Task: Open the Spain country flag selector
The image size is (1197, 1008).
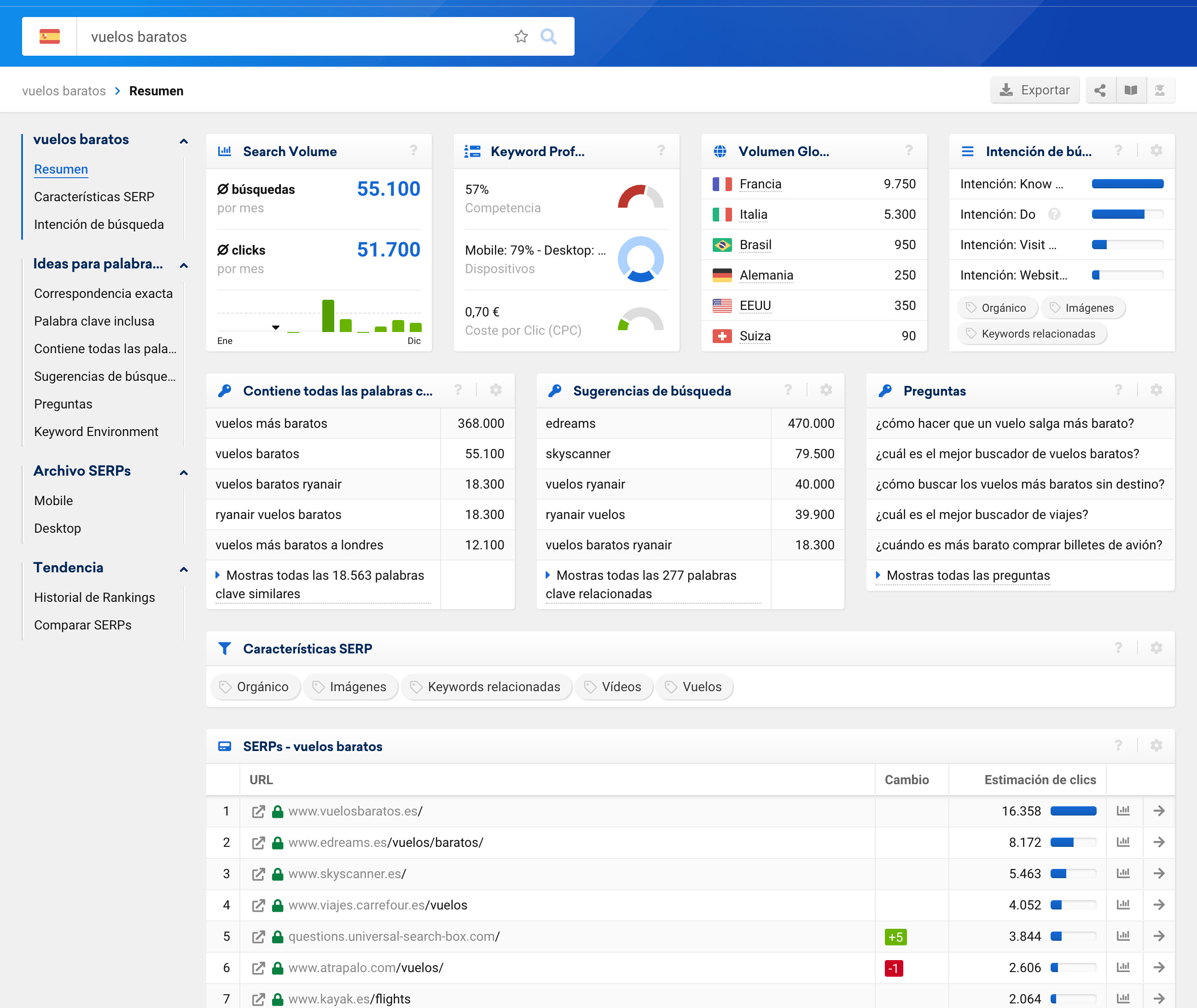Action: click(x=50, y=36)
